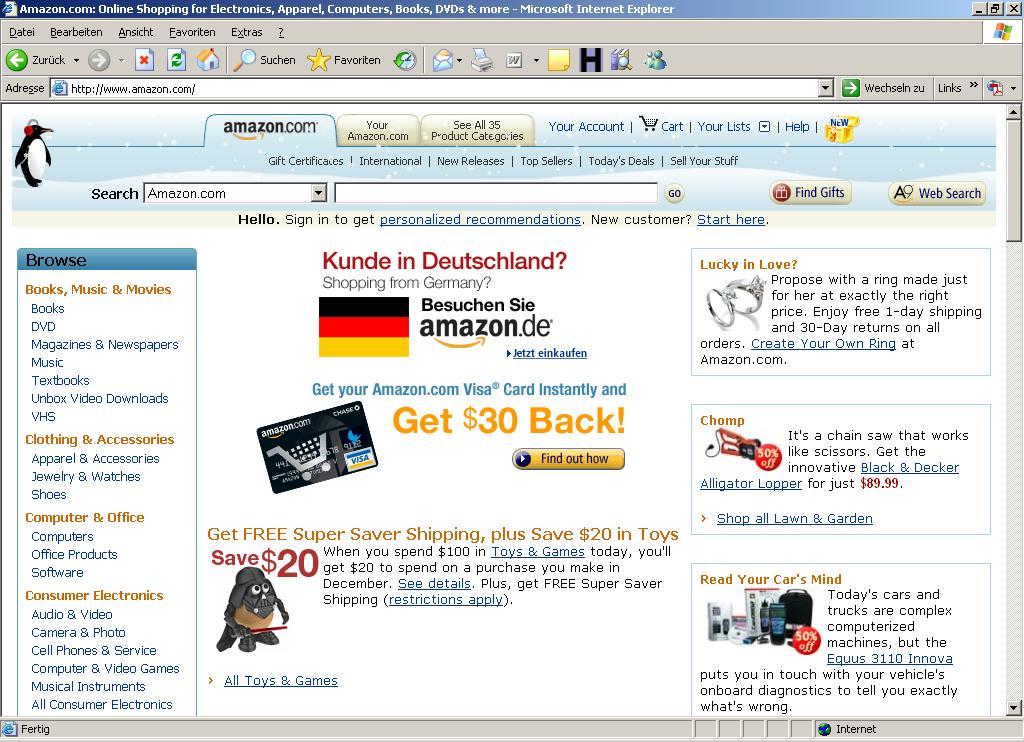Open the mail icon dropdown arrow
This screenshot has height=742, width=1024.
click(459, 60)
